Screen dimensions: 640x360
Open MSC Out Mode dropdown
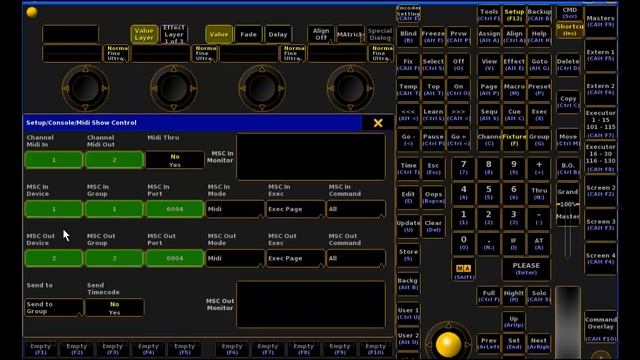pyautogui.click(x=235, y=258)
